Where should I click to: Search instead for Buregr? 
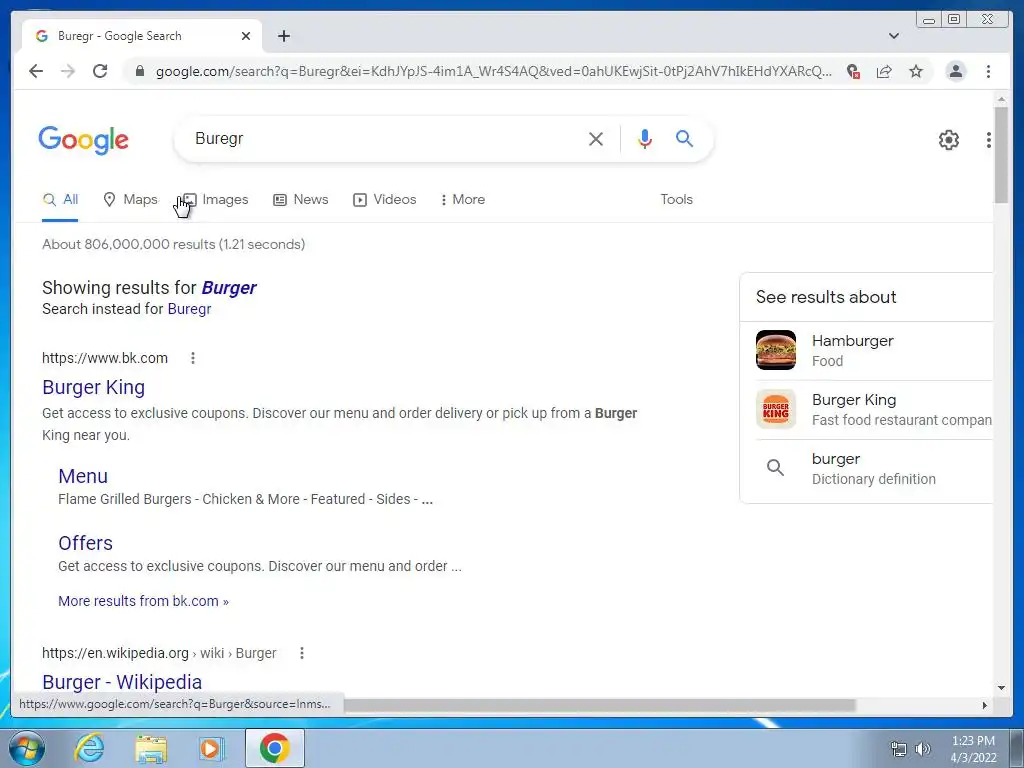click(189, 309)
